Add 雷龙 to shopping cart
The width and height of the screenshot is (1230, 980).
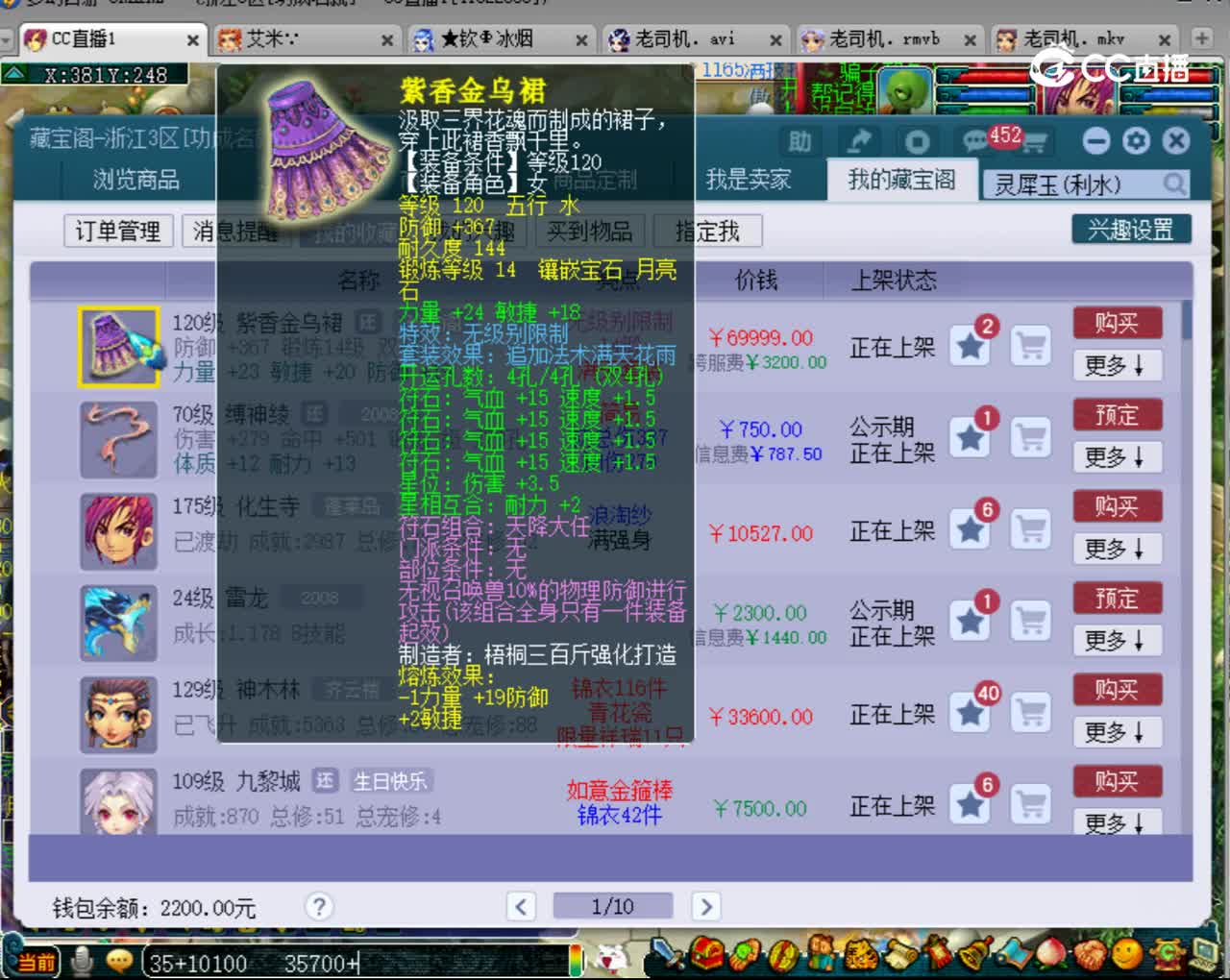coord(1031,621)
